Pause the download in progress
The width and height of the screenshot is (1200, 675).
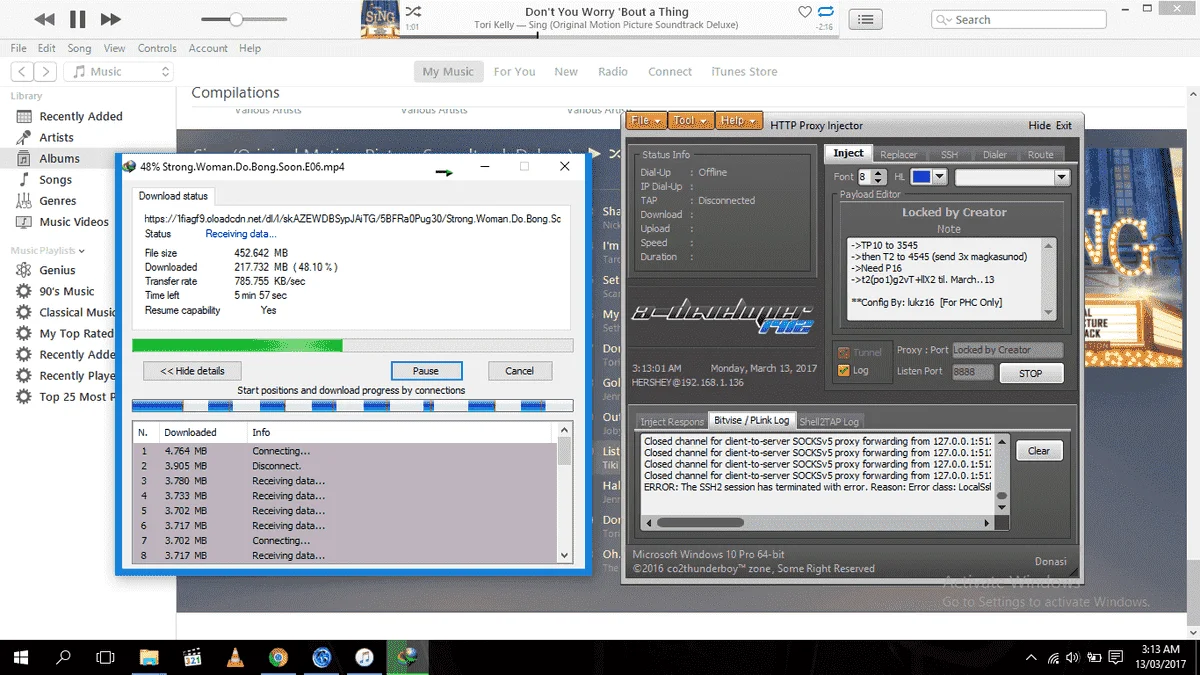coord(426,370)
